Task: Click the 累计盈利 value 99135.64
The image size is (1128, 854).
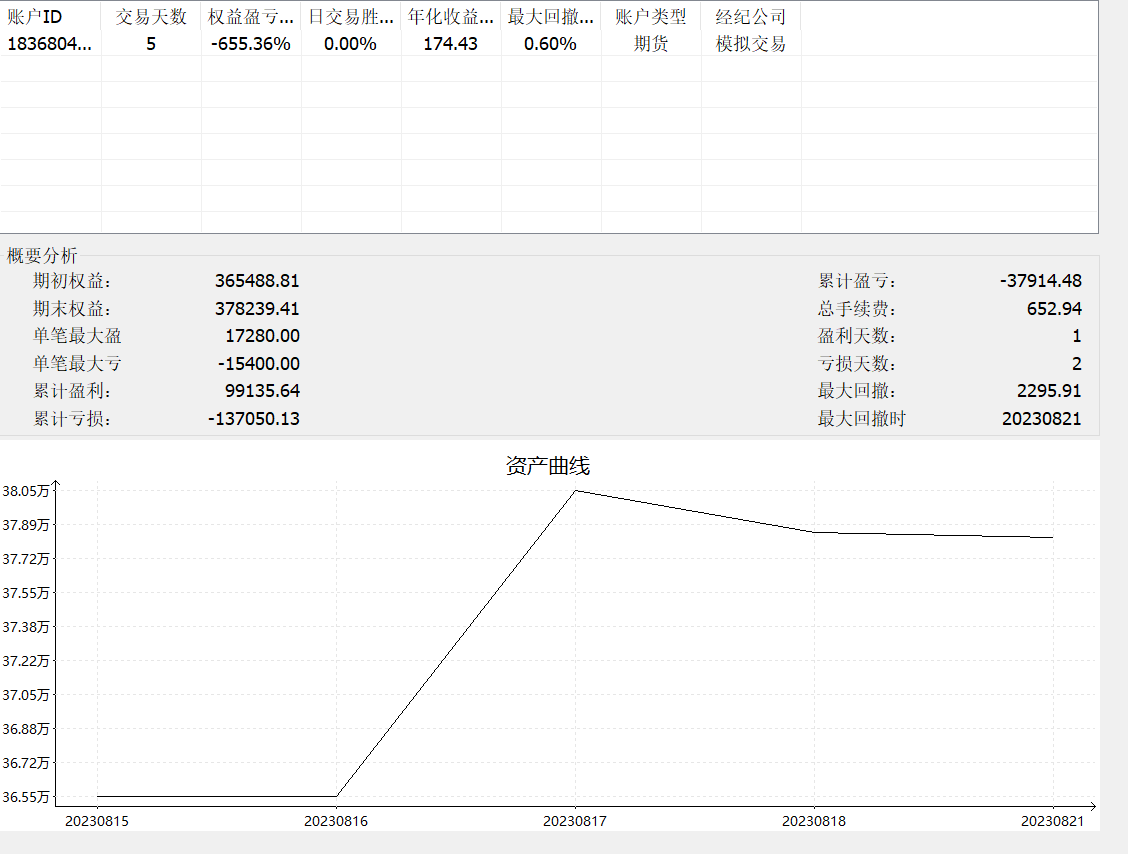Action: click(262, 391)
